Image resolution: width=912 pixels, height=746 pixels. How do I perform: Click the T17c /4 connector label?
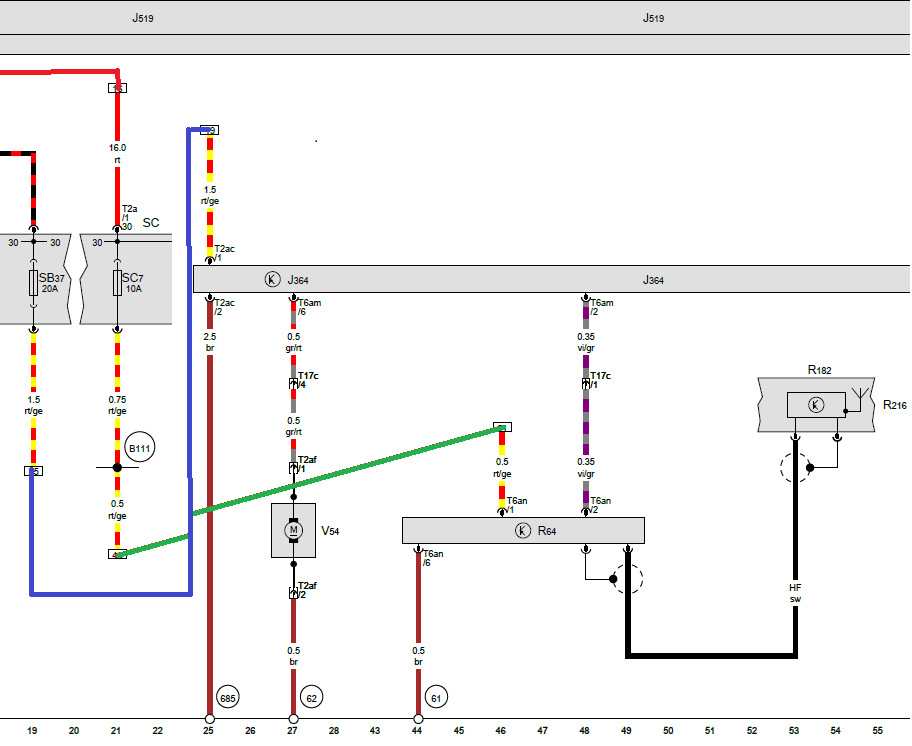pos(308,380)
